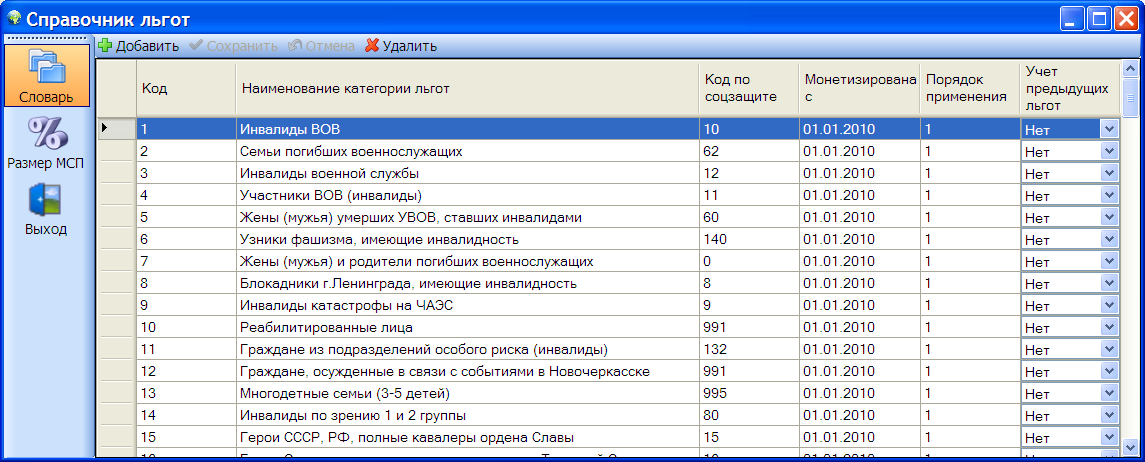Image resolution: width=1145 pixels, height=462 pixels.
Task: Click the Код по соцзащите header
Action: [747, 89]
